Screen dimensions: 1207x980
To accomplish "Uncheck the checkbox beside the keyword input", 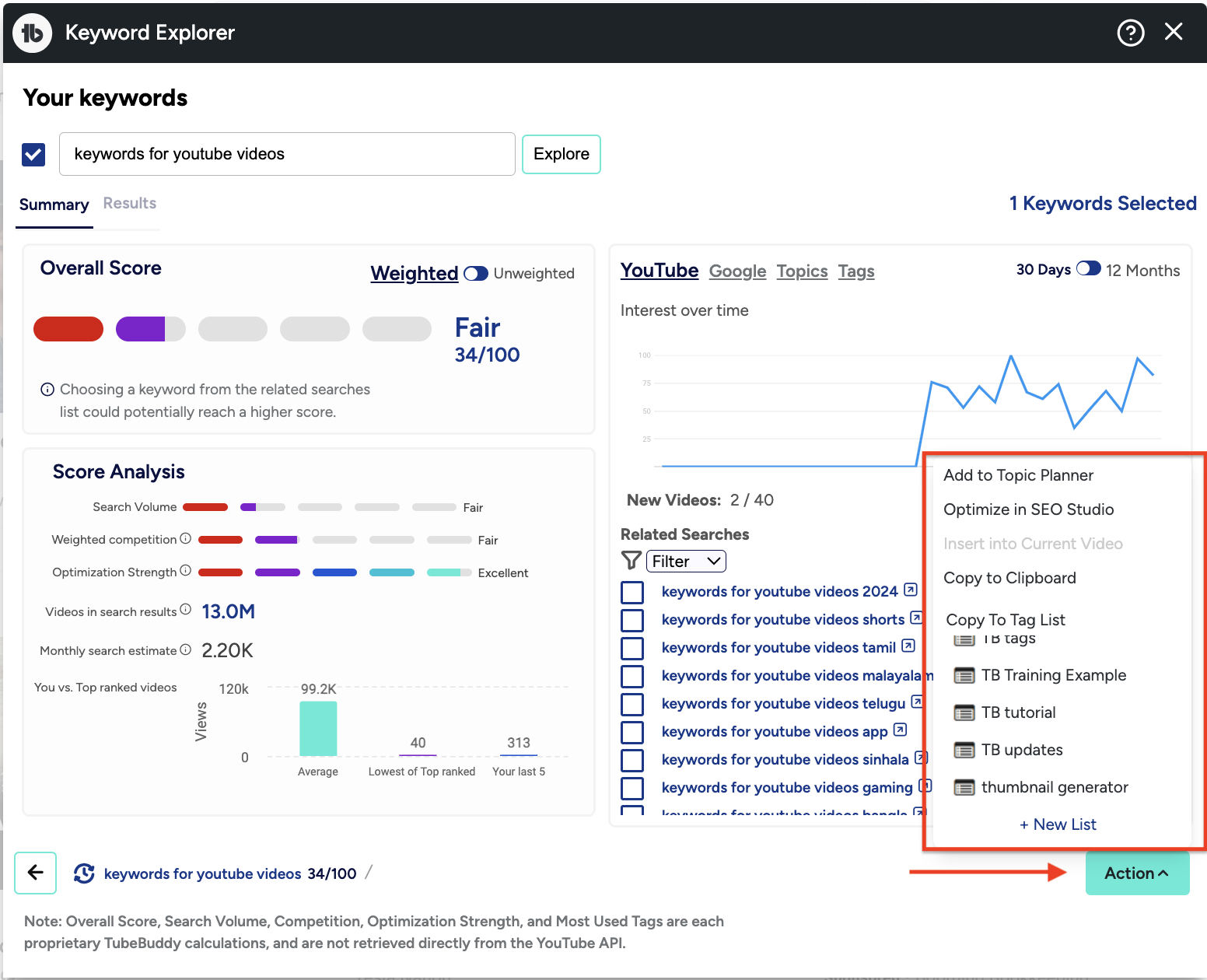I will [x=33, y=154].
